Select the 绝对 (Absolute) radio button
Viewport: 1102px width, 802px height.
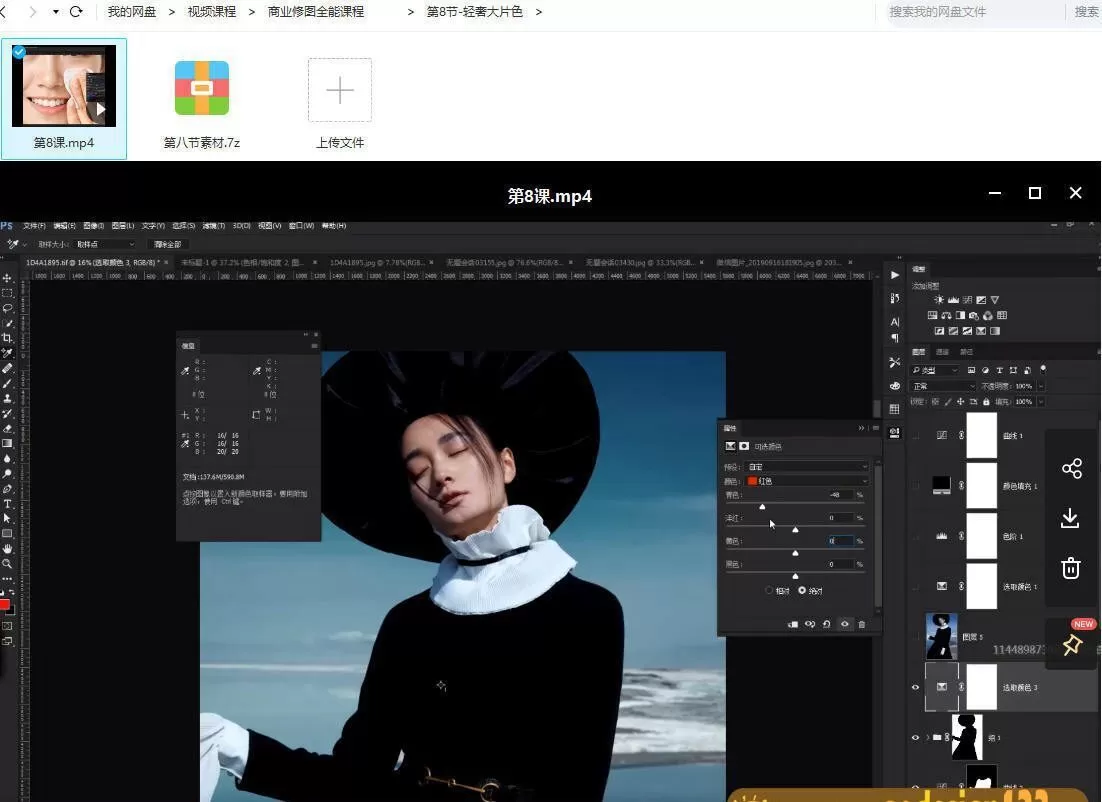803,590
